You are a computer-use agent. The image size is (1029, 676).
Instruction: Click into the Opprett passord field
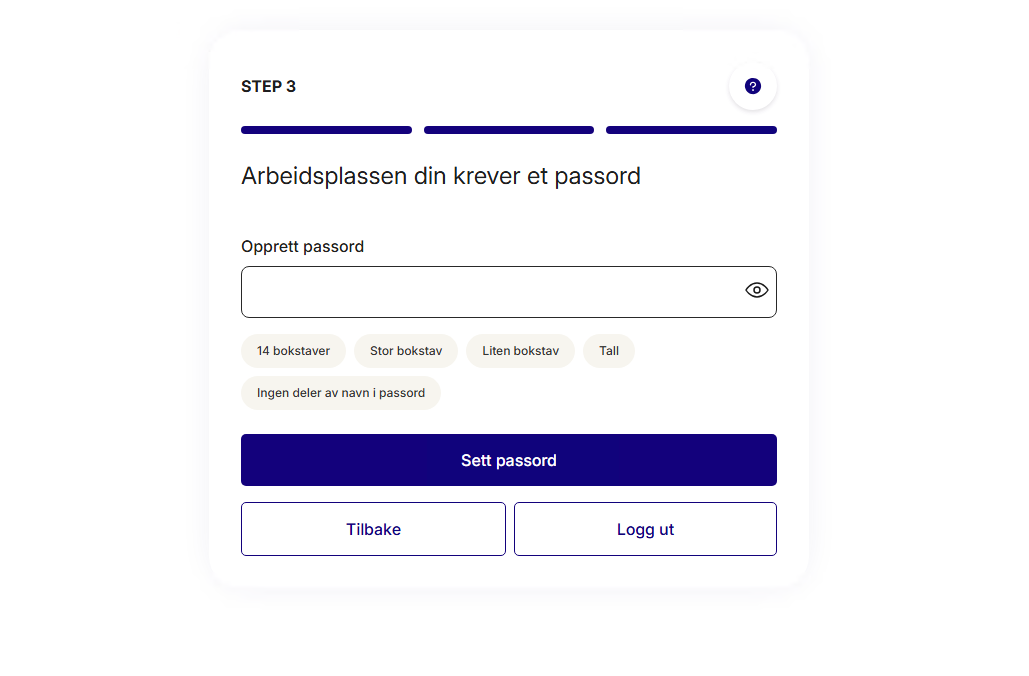[490, 292]
